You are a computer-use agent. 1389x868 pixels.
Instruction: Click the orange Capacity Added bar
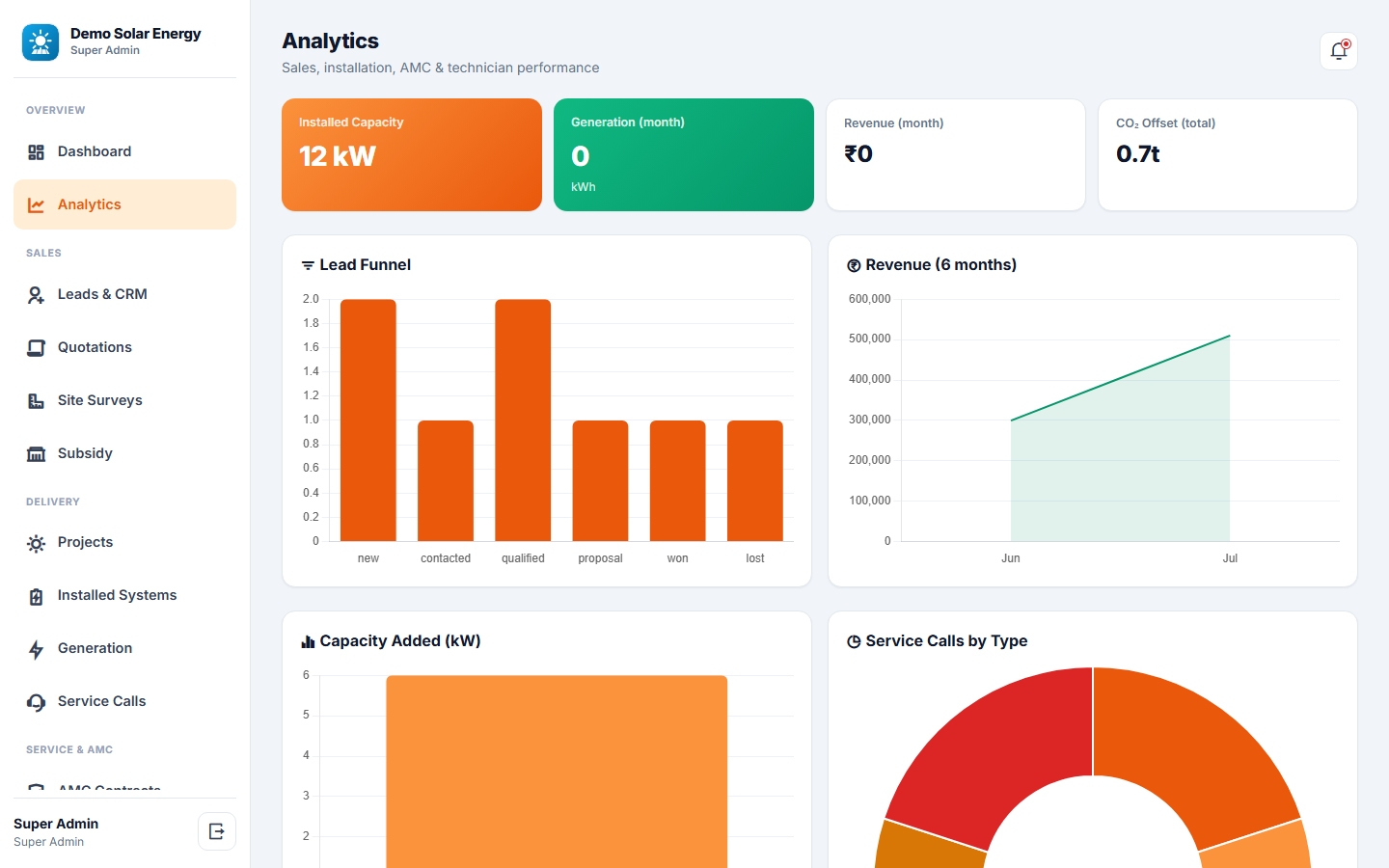coord(557,772)
